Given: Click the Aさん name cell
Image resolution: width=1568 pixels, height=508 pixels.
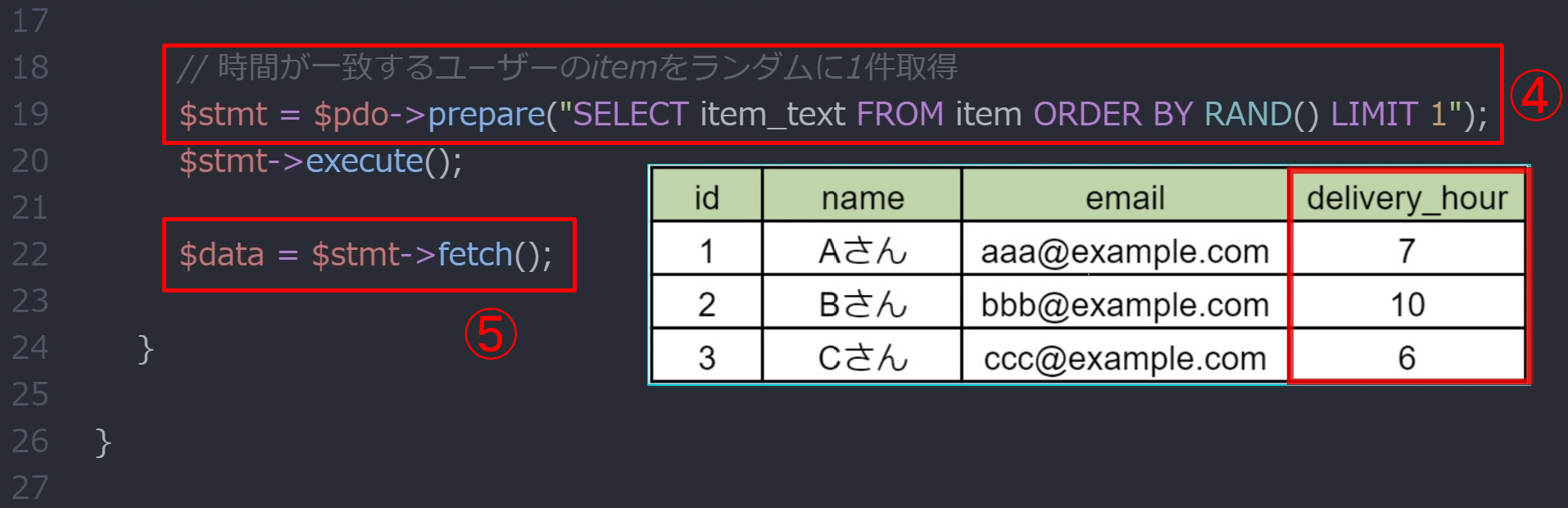Looking at the screenshot, I should coord(862,251).
